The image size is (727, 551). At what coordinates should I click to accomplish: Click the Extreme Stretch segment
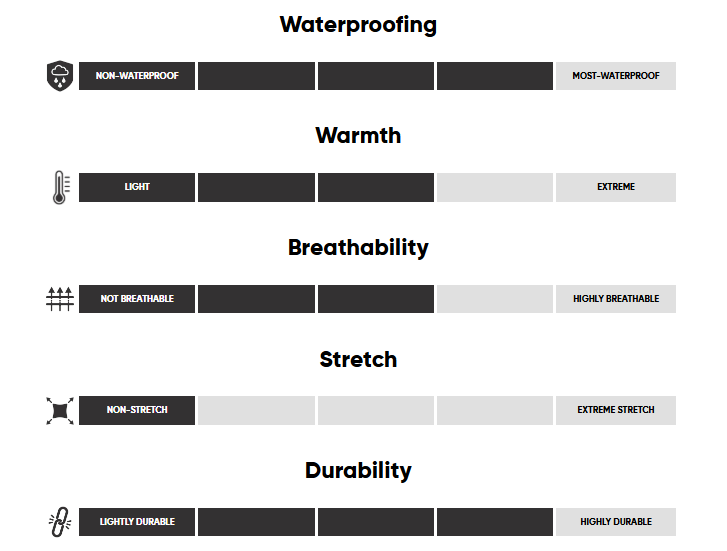(x=615, y=410)
